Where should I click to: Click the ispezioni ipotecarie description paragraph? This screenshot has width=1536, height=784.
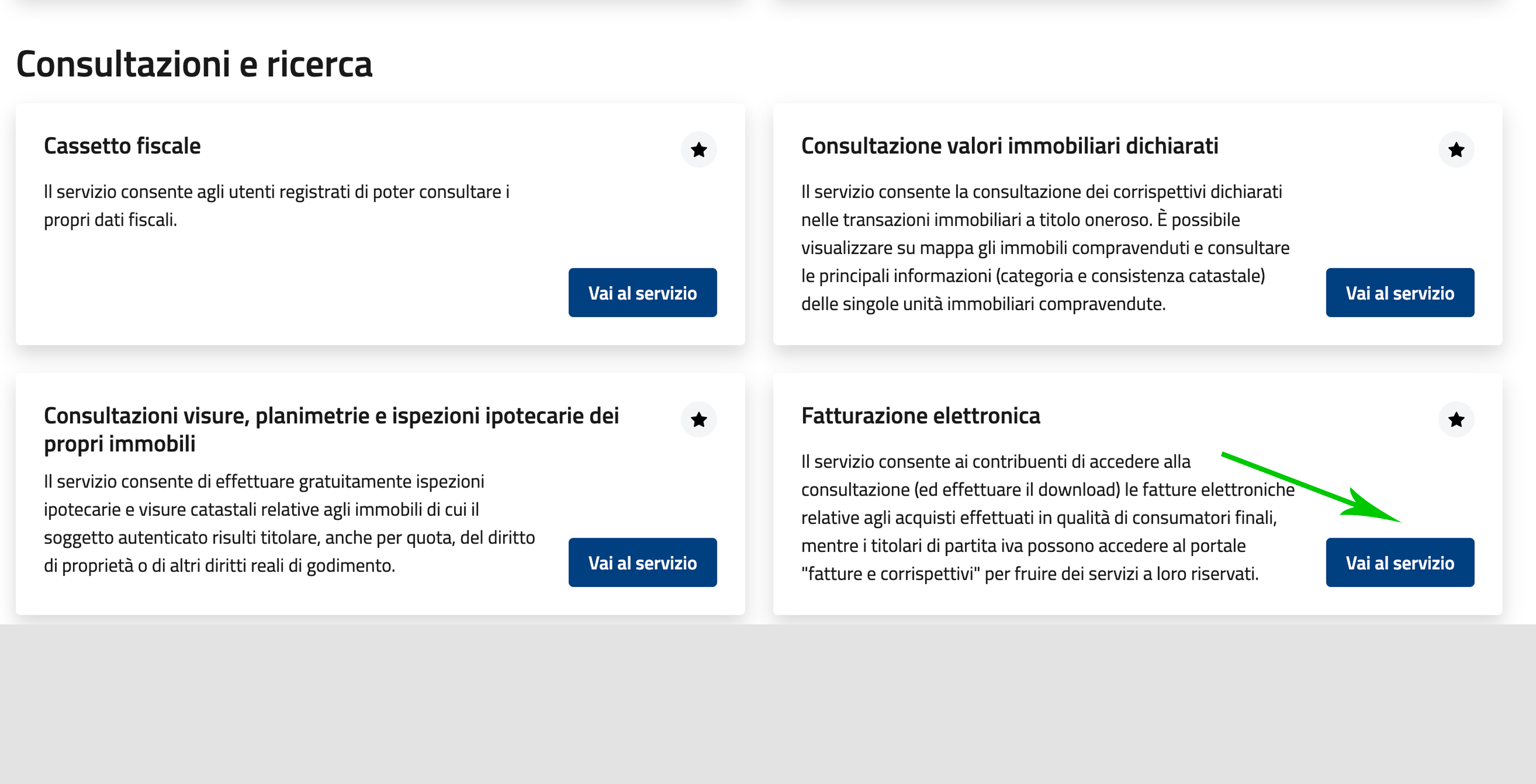(289, 523)
